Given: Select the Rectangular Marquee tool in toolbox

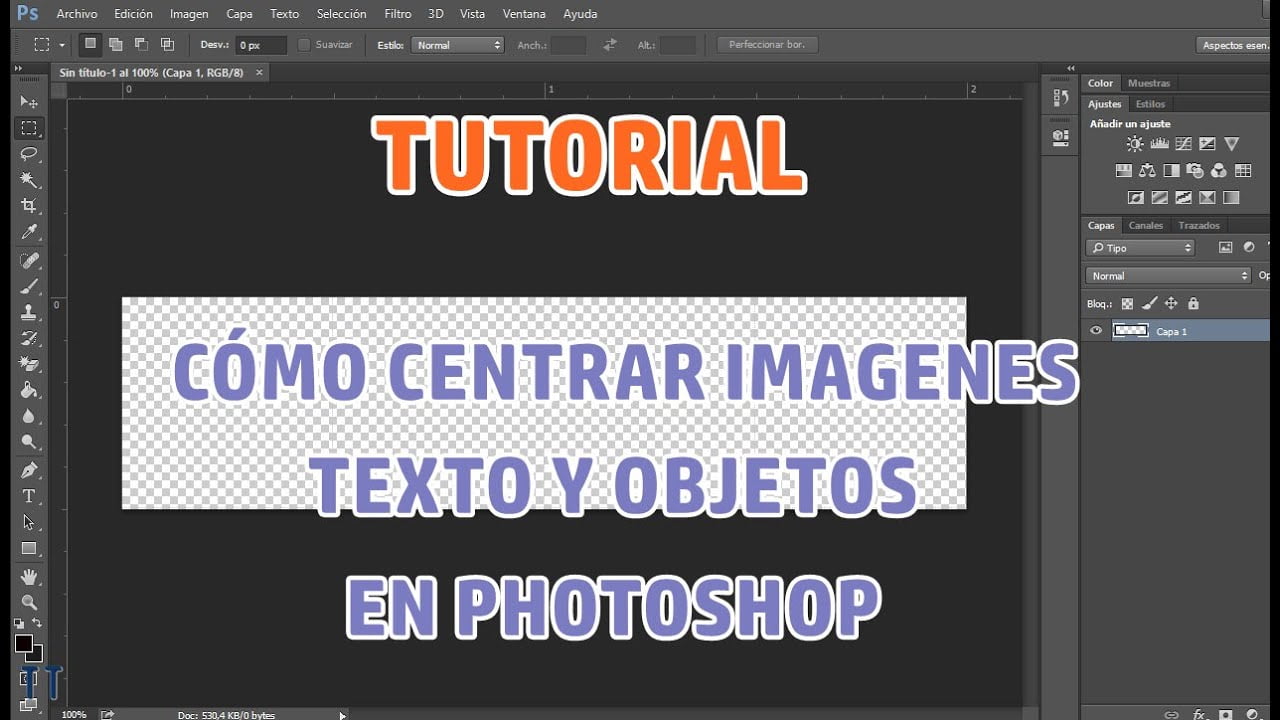Looking at the screenshot, I should (x=29, y=128).
